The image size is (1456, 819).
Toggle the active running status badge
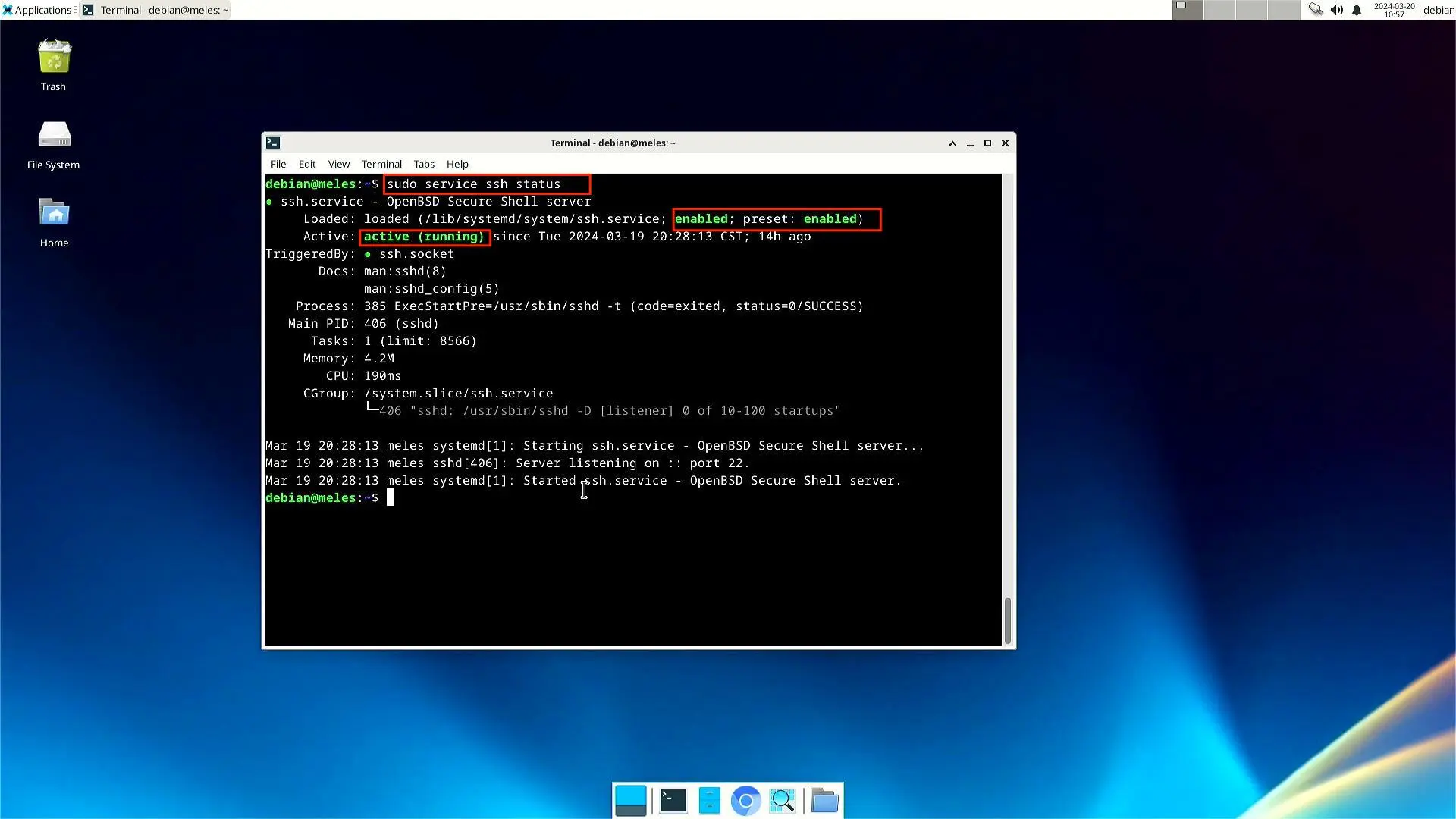click(423, 236)
